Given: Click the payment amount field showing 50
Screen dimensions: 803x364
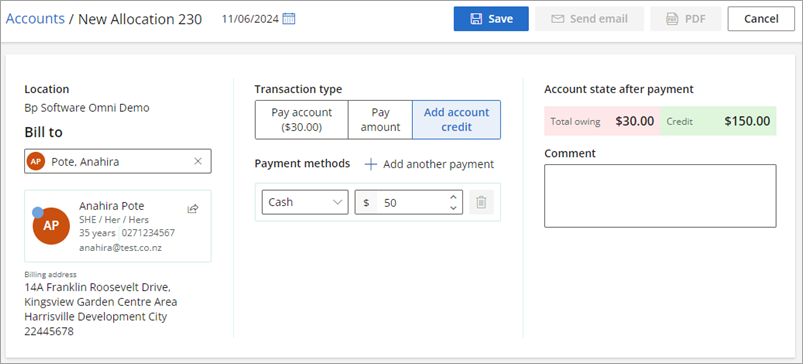Looking at the screenshot, I should (x=409, y=202).
